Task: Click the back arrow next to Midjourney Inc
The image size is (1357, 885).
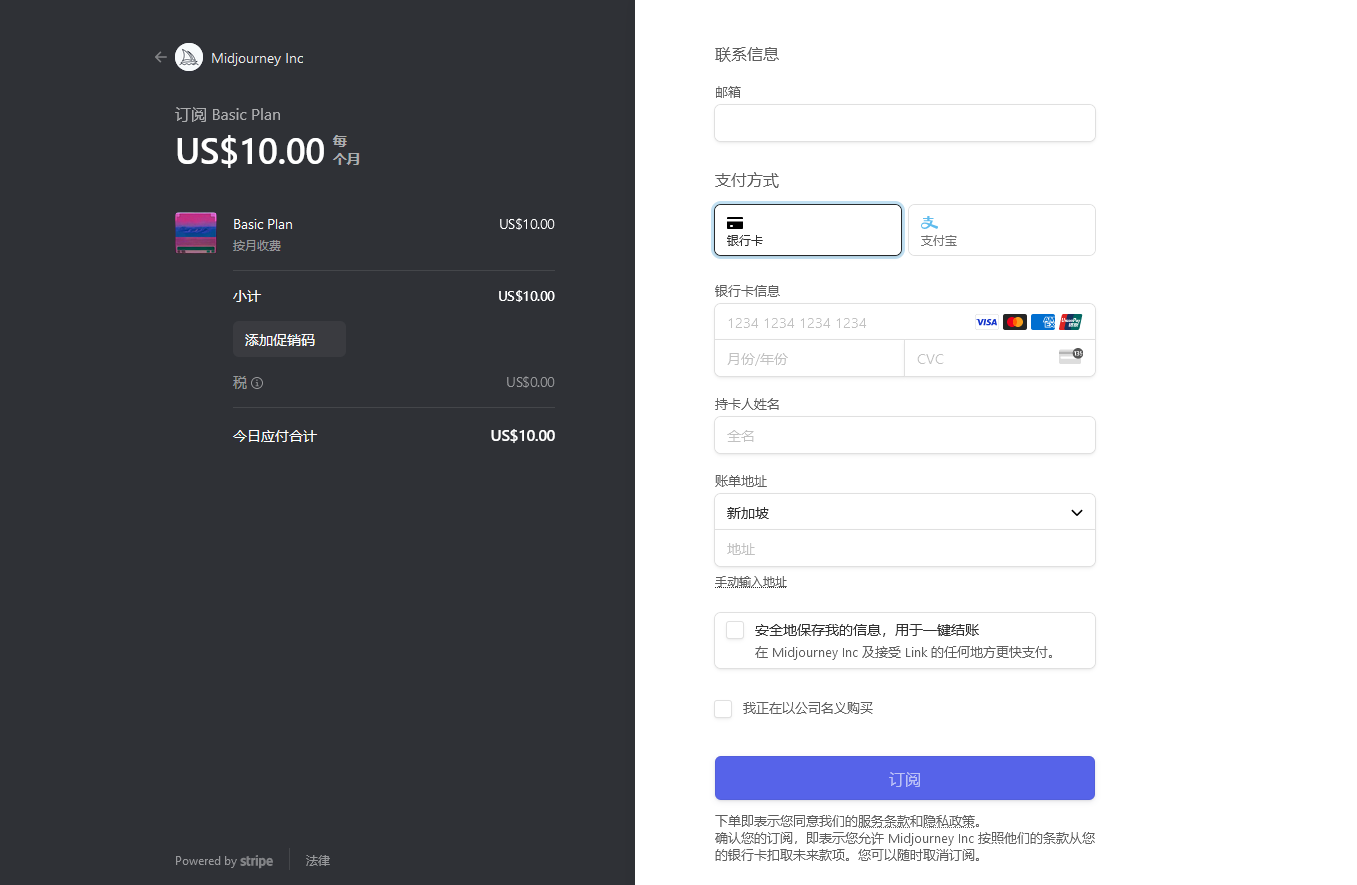Action: click(160, 57)
